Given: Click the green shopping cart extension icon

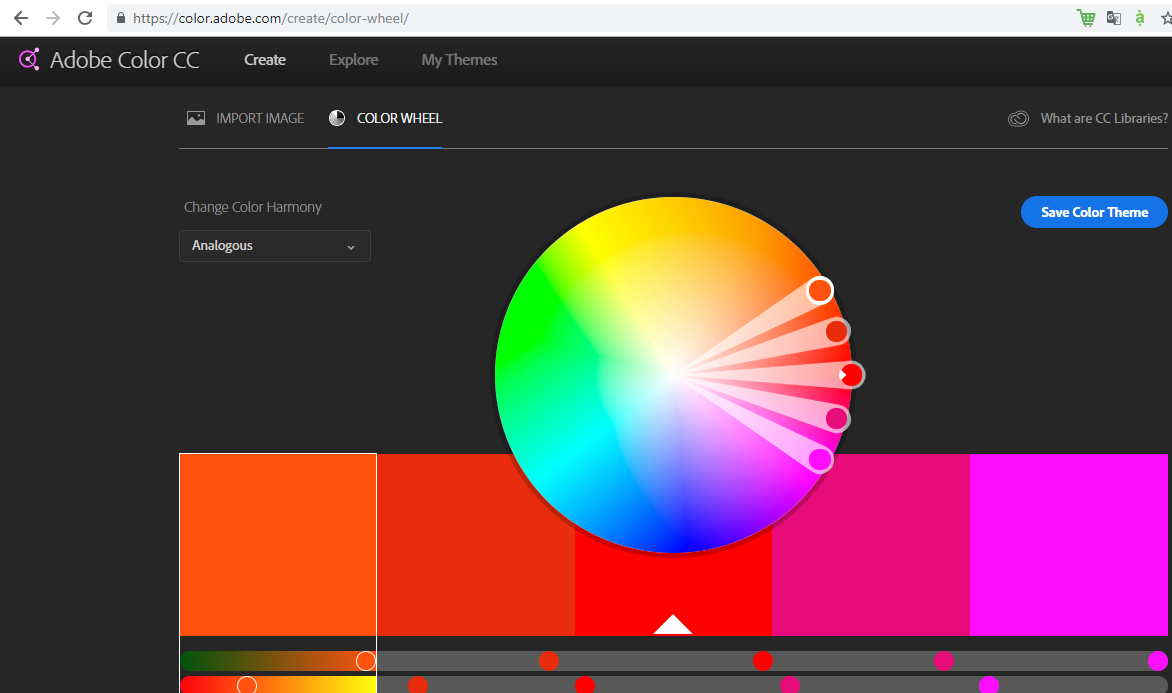Looking at the screenshot, I should pos(1086,18).
